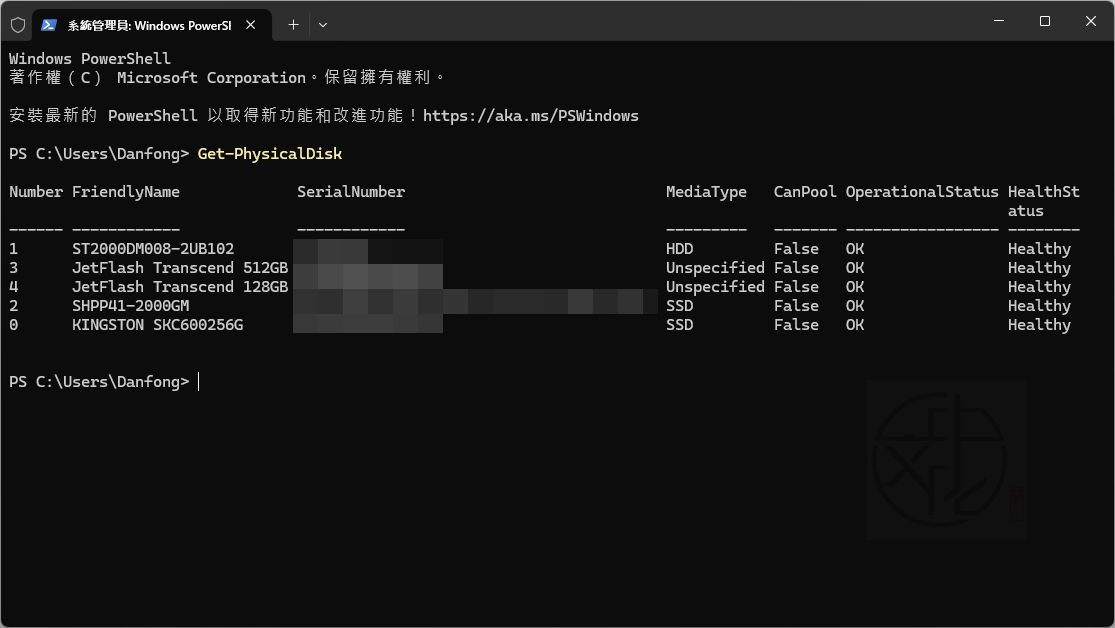Close the Windows PowerShell tab
Screen dimensions: 1115x628
[251, 25]
